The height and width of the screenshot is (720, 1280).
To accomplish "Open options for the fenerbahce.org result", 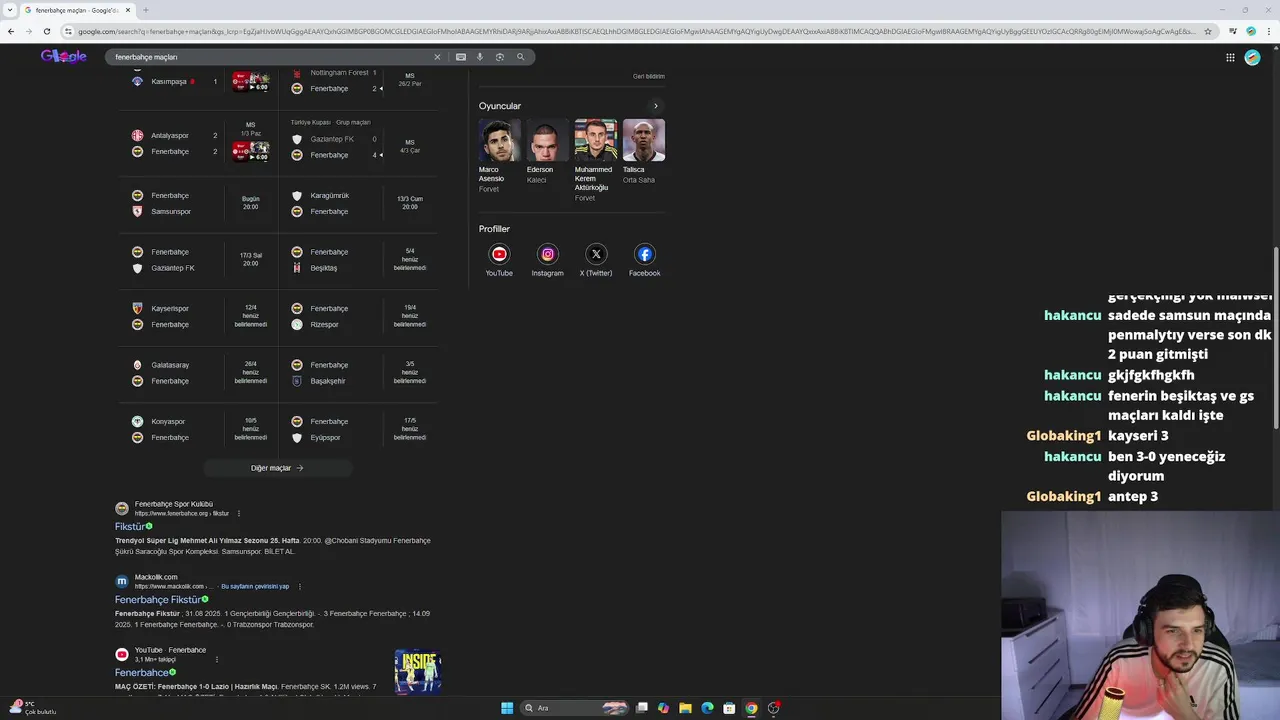I will pyautogui.click(x=238, y=514).
